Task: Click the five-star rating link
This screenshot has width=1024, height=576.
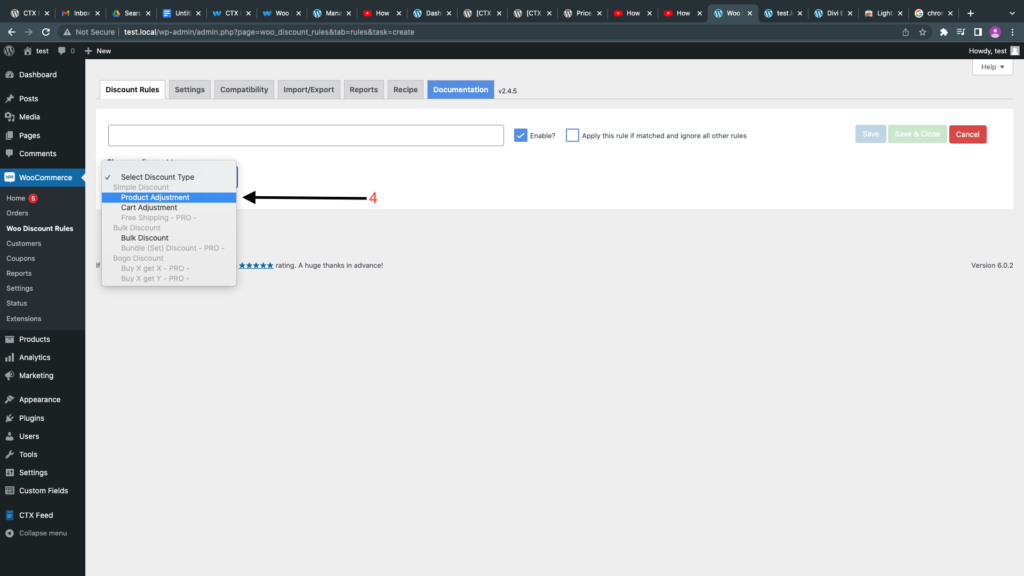Action: coord(256,265)
